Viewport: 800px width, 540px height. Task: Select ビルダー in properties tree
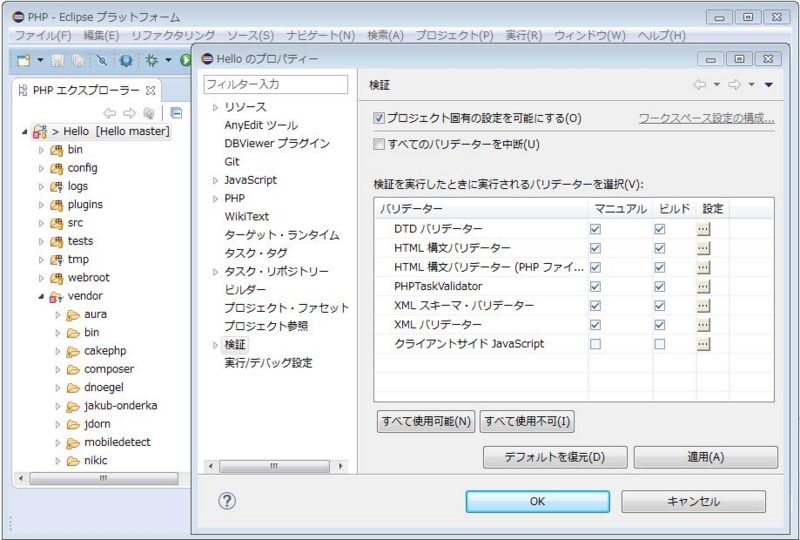245,290
